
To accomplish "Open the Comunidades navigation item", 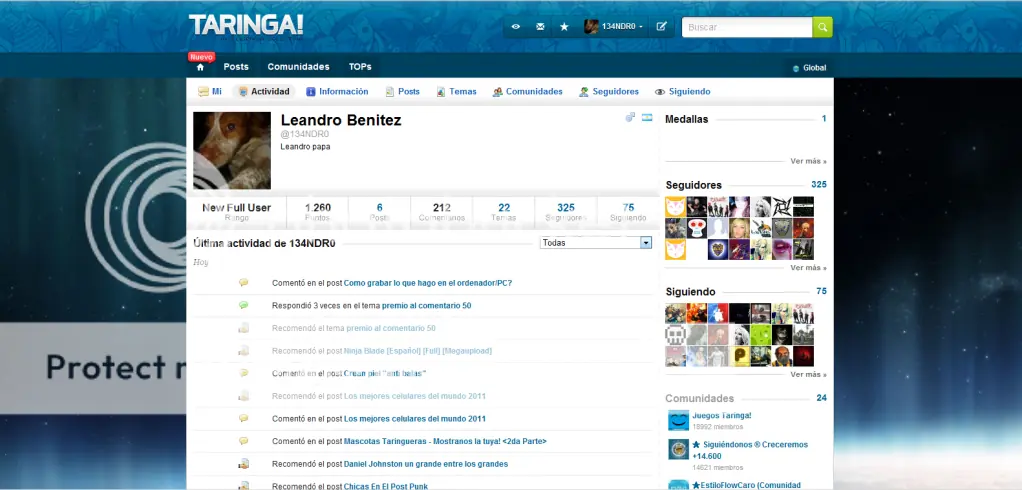I will [x=299, y=66].
